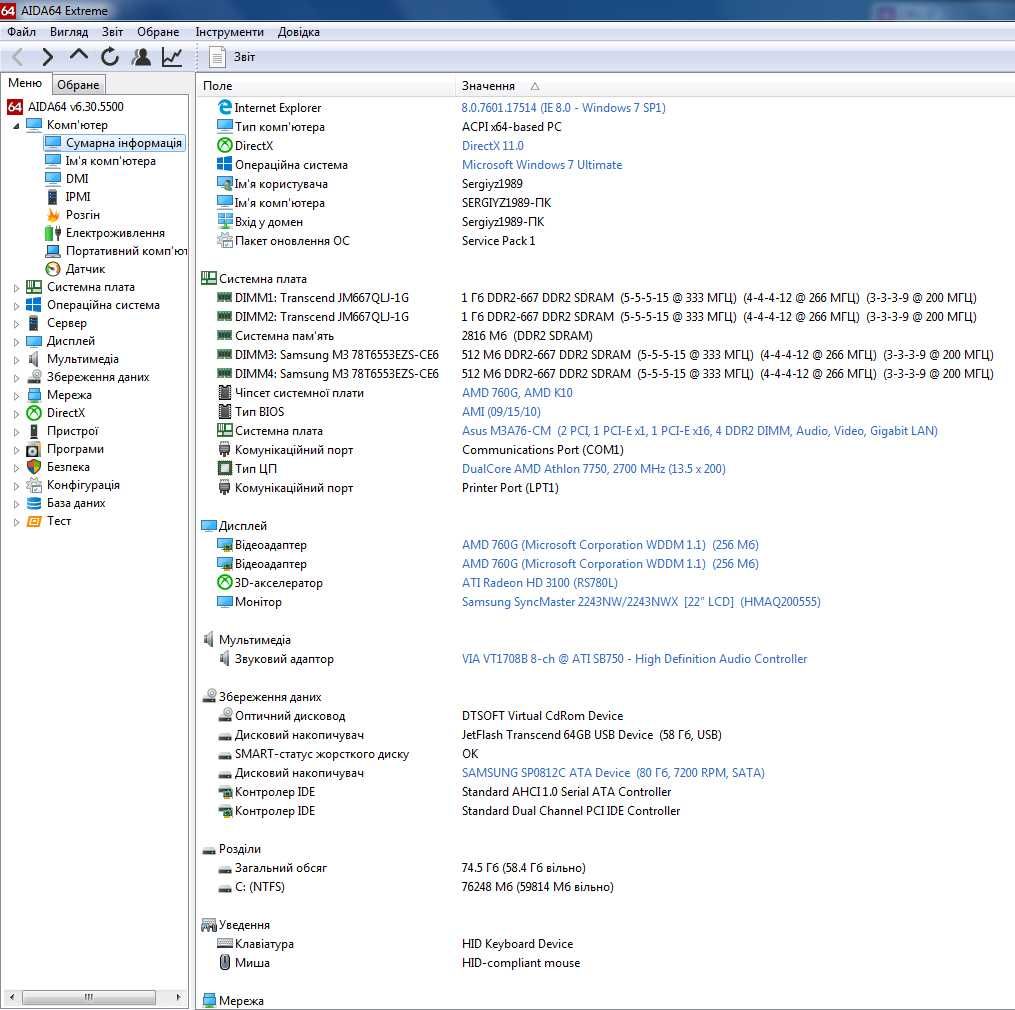1015x1010 pixels.
Task: Open the Microsoft Windows 7 Ultimate link
Action: (x=542, y=164)
